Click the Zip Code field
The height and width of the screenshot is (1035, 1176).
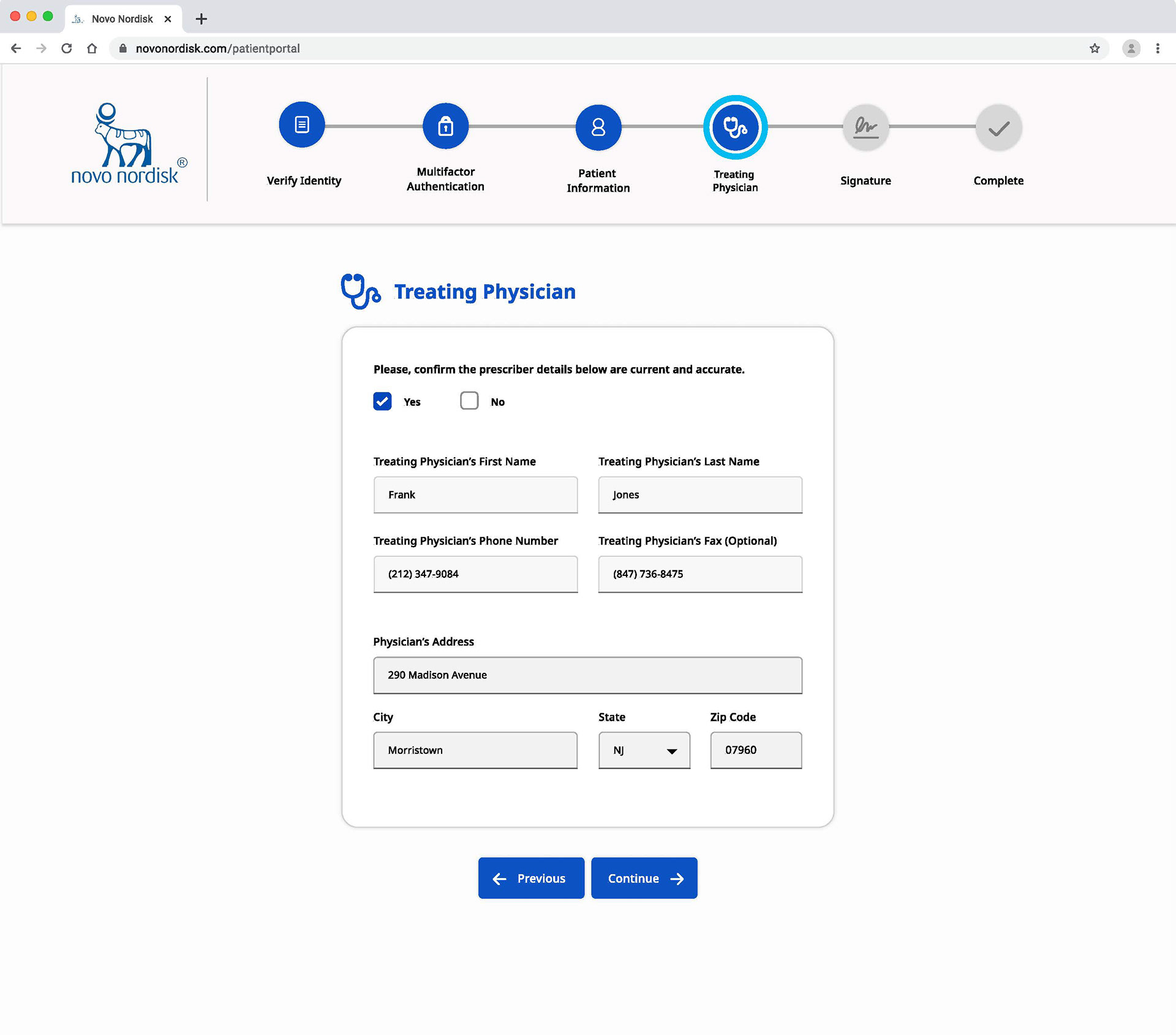pos(756,750)
